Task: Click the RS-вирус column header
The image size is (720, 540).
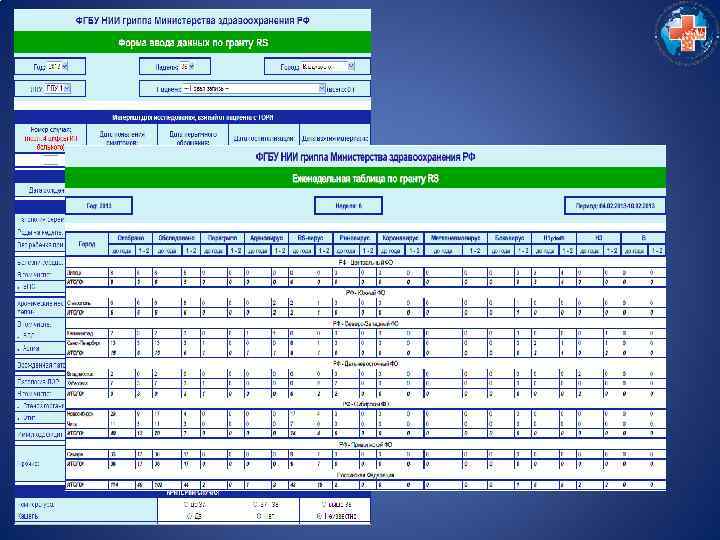Action: (x=310, y=238)
